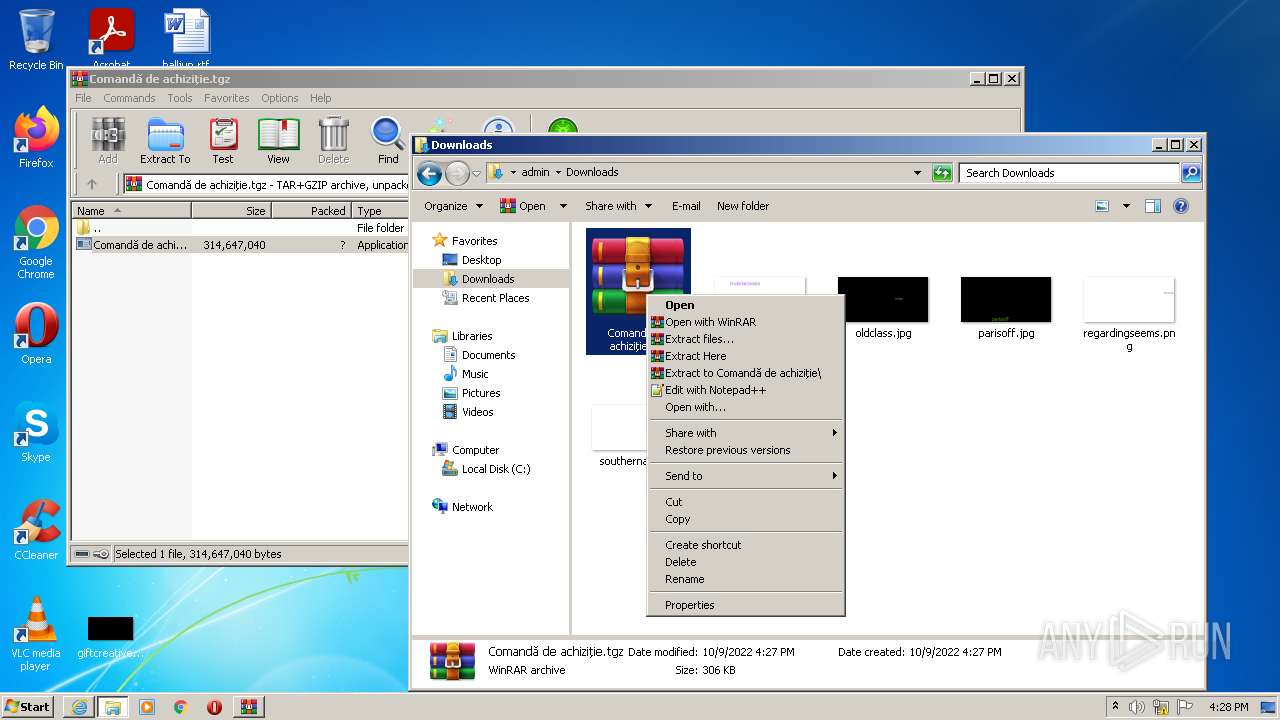Open Recycle Bin desktop icon
The width and height of the screenshot is (1280, 720).
coord(36,40)
